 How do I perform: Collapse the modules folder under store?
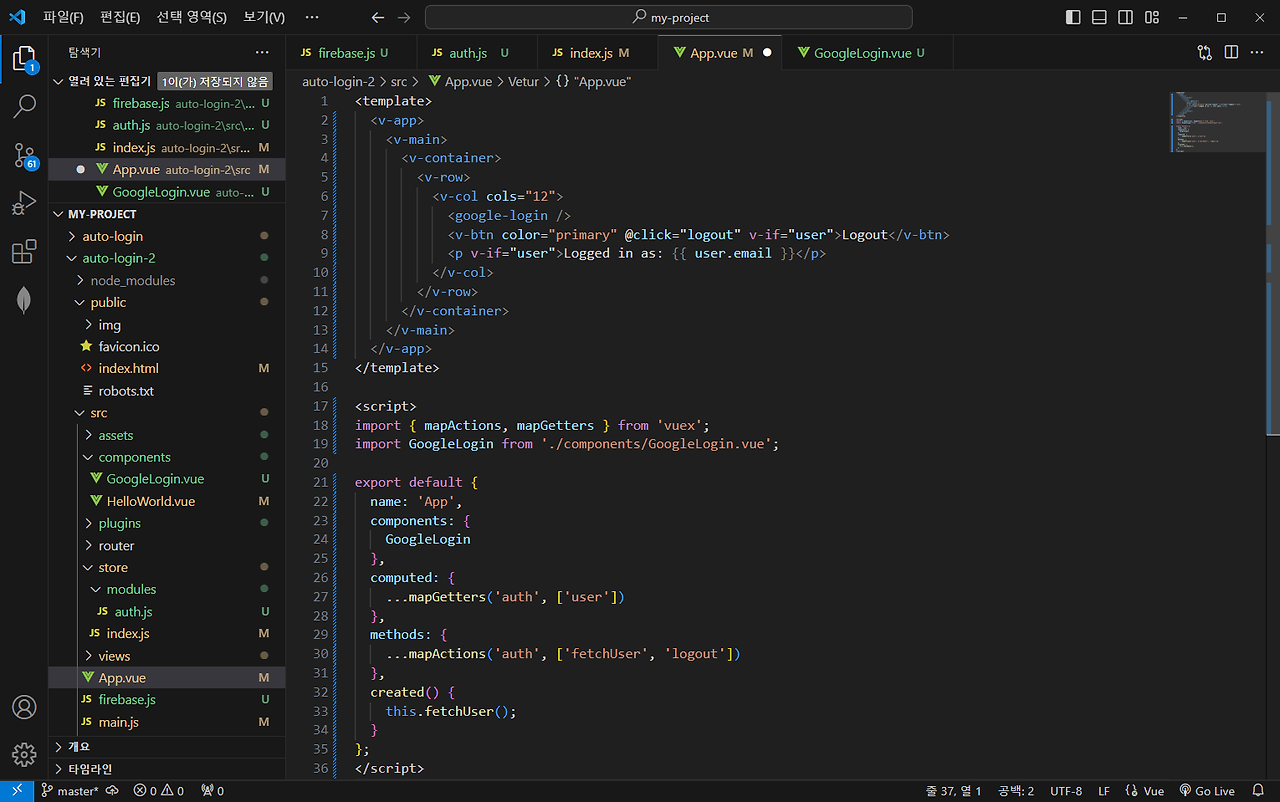[166, 589]
